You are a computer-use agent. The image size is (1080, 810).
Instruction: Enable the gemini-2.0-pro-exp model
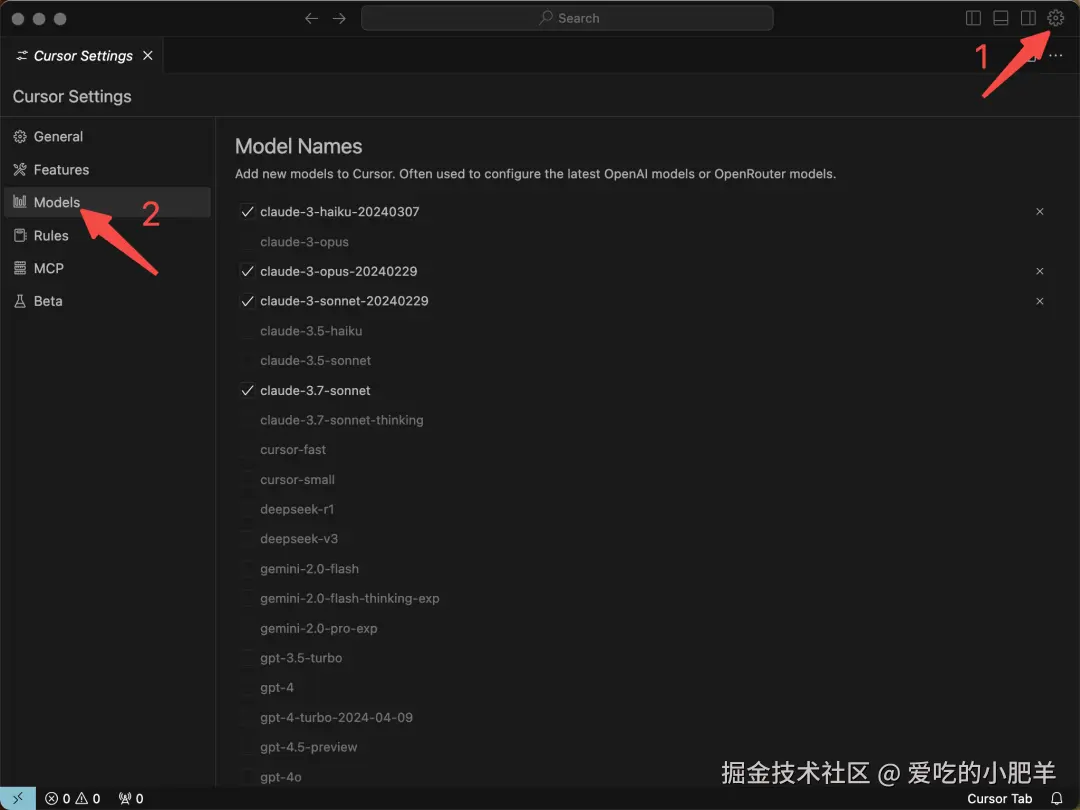click(247, 628)
